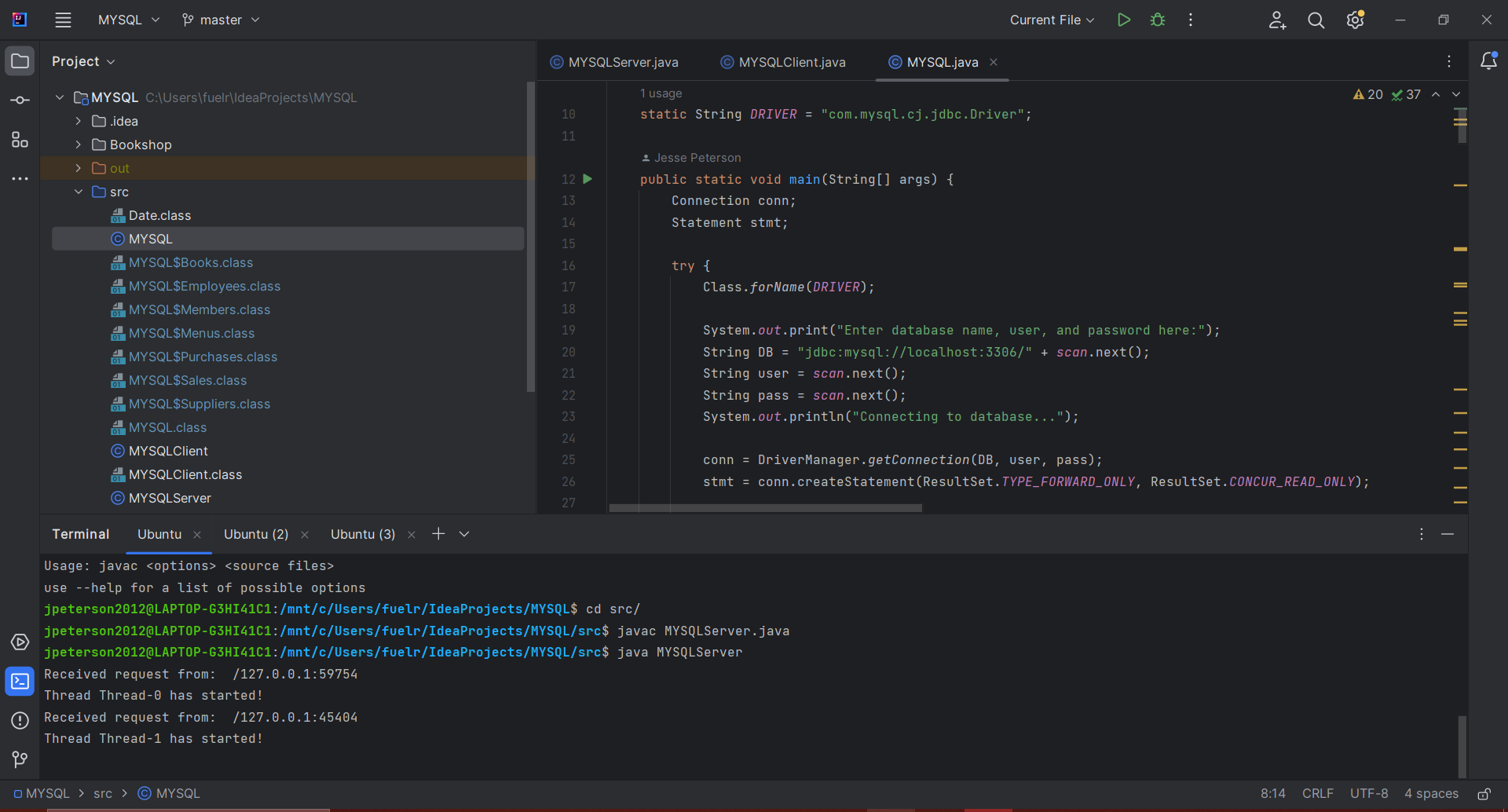Expand the .idea folder
Screen dimensions: 1508x812
(x=79, y=121)
